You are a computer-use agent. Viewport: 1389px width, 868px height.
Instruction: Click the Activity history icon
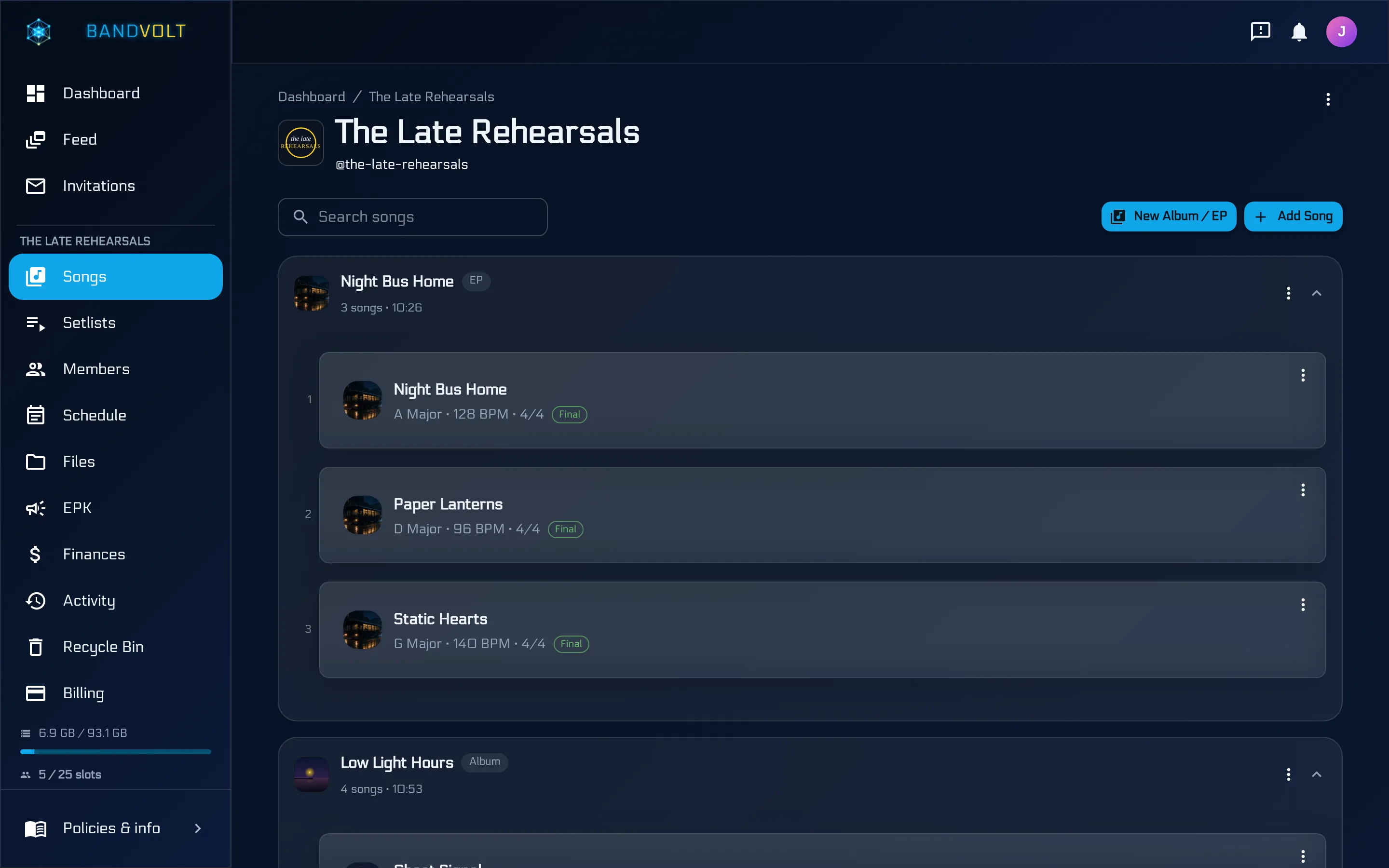[36, 600]
